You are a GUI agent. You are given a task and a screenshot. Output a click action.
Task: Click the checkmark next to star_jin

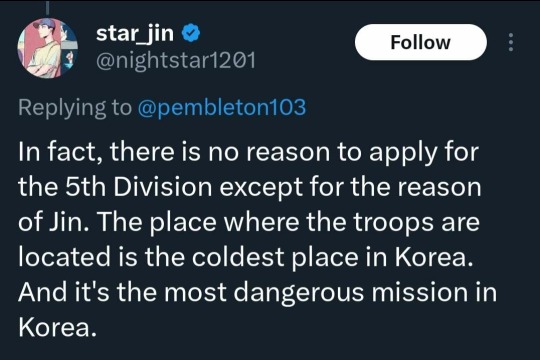point(191,33)
